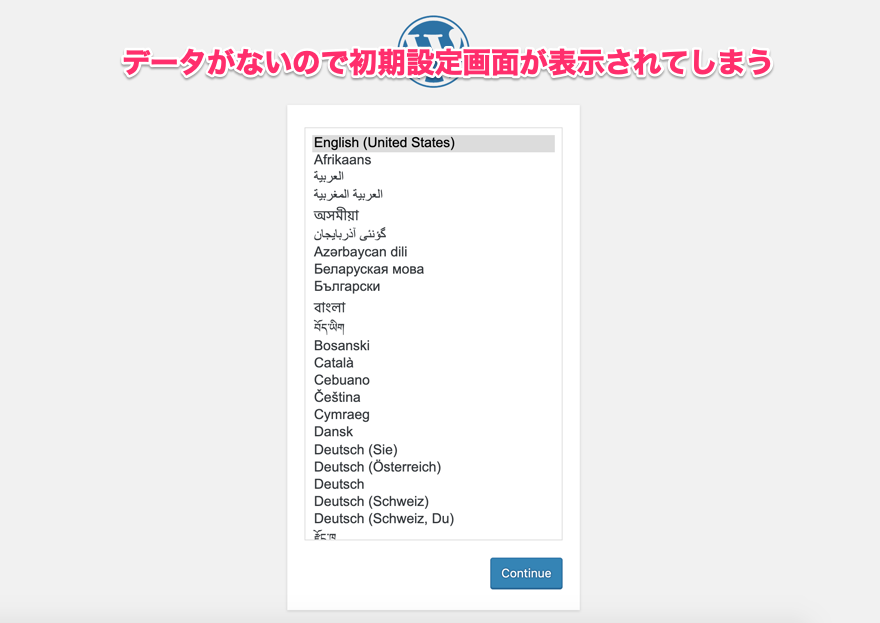Pick Deutsch (Schweiz, Du) option
This screenshot has width=880, height=623.
[x=383, y=519]
